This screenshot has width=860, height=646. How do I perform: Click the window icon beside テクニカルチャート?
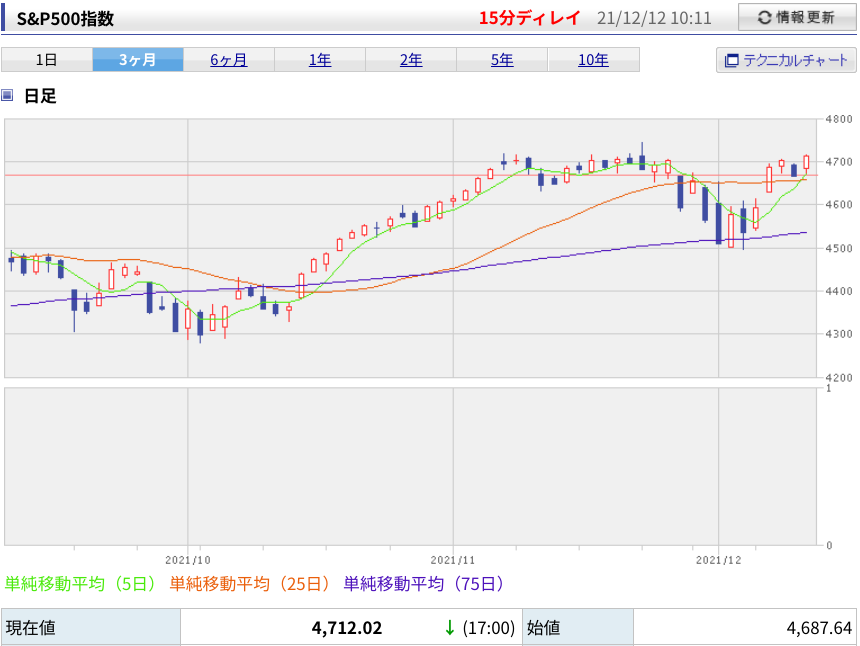pos(732,60)
